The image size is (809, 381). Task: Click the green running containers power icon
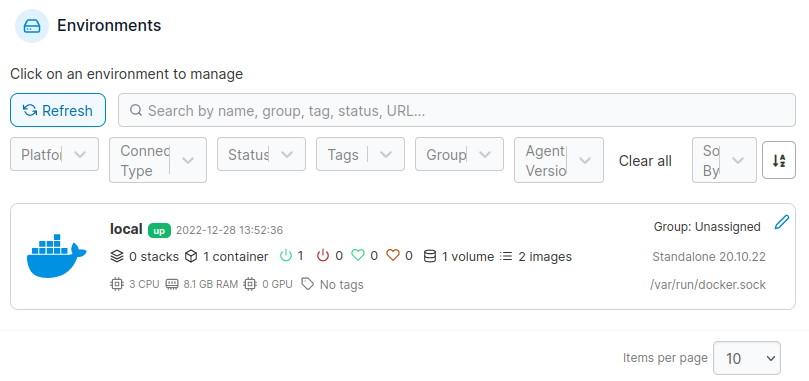(x=286, y=255)
